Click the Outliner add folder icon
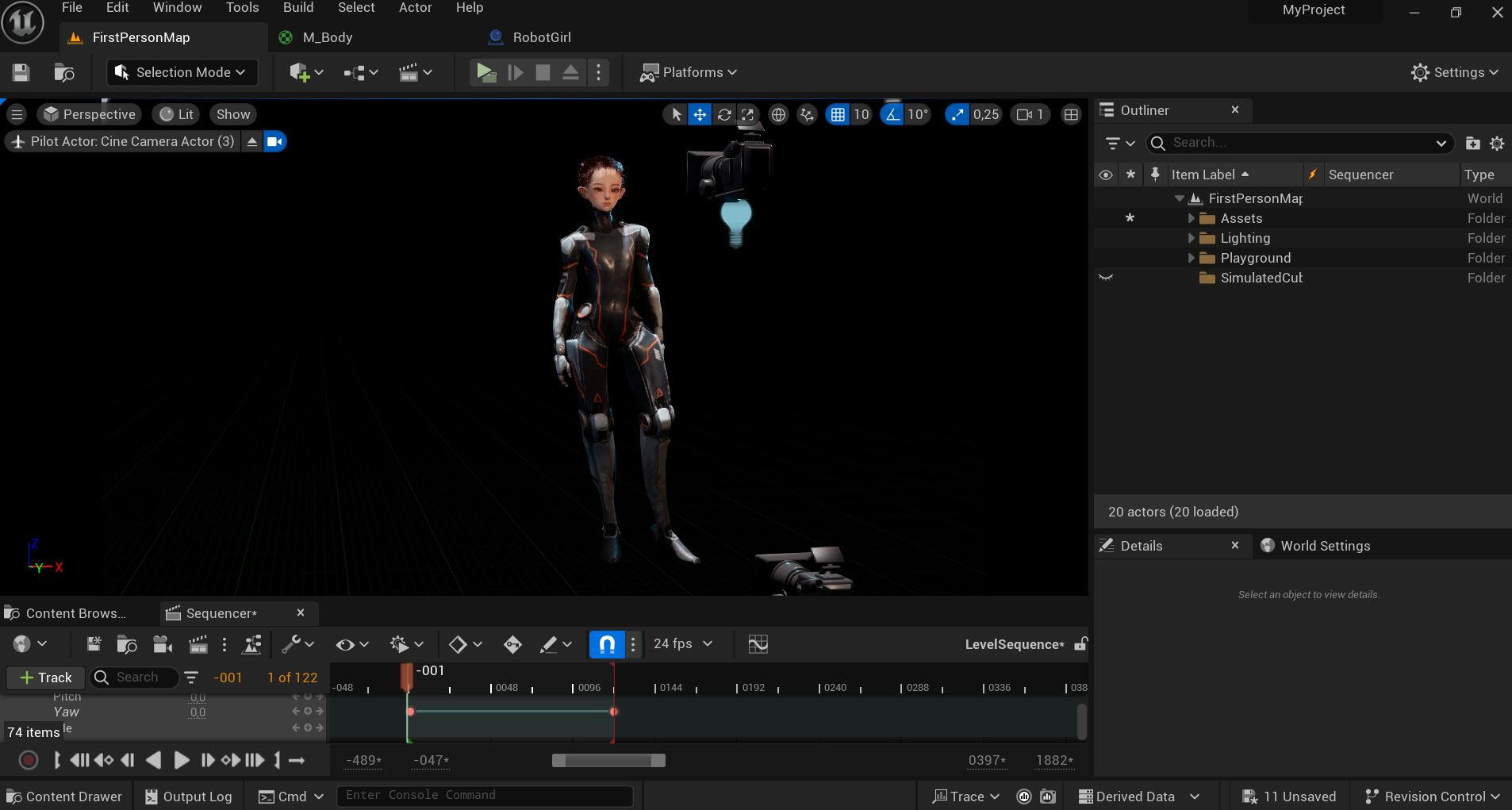 click(x=1472, y=143)
